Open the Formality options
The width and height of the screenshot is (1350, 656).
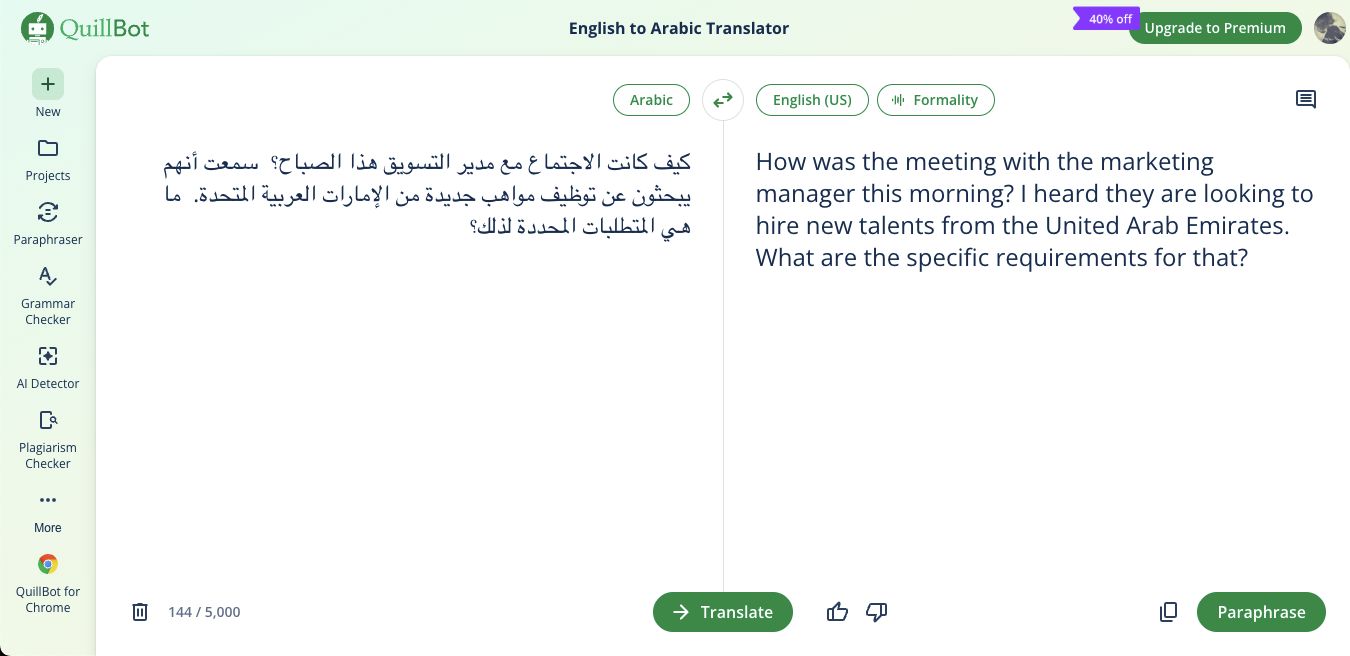[x=936, y=100]
